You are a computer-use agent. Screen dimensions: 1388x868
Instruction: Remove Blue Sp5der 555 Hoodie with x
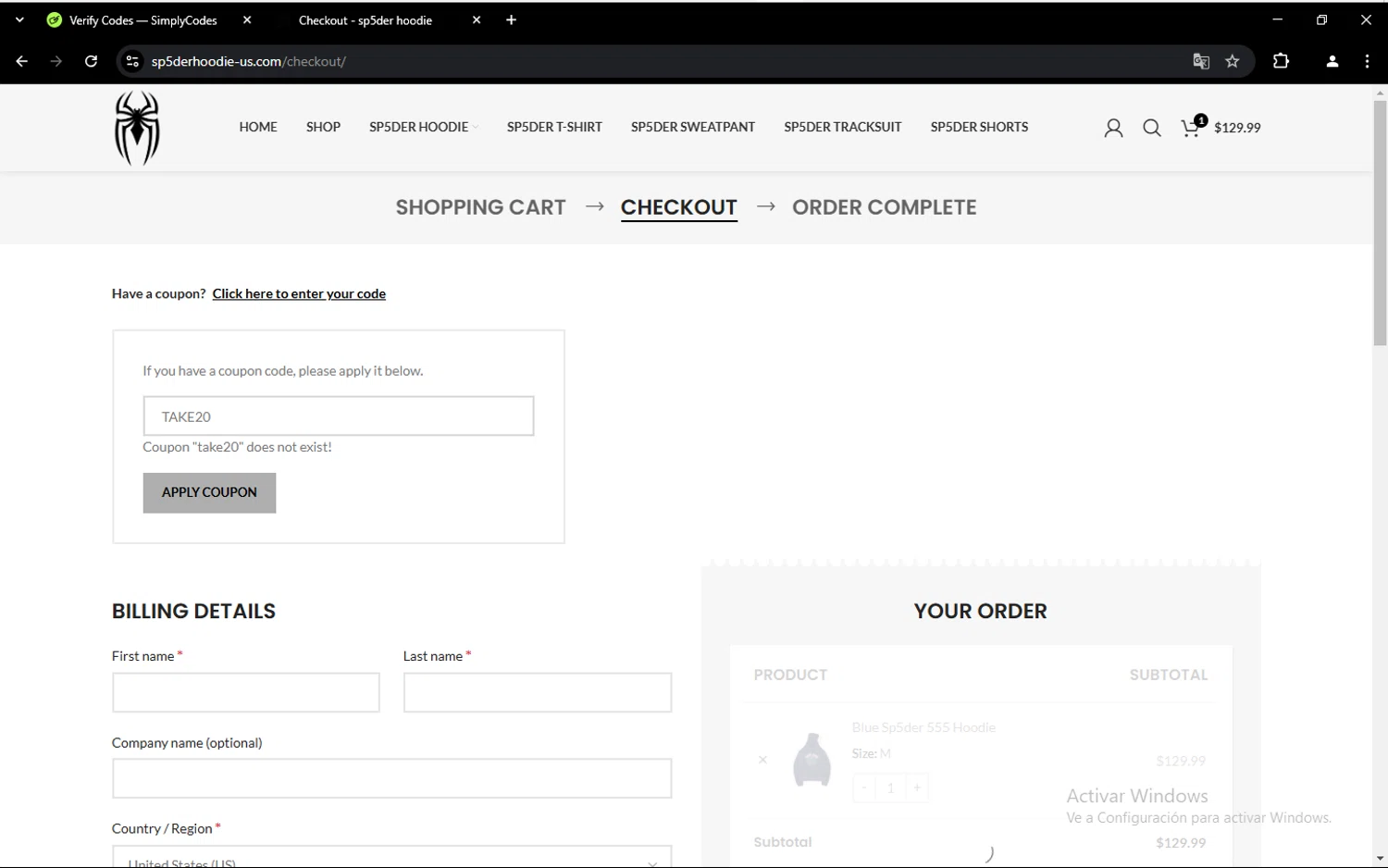pos(762,760)
